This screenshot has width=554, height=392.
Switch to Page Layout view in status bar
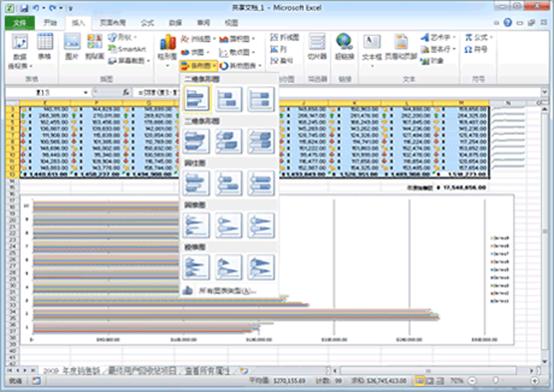[430, 381]
